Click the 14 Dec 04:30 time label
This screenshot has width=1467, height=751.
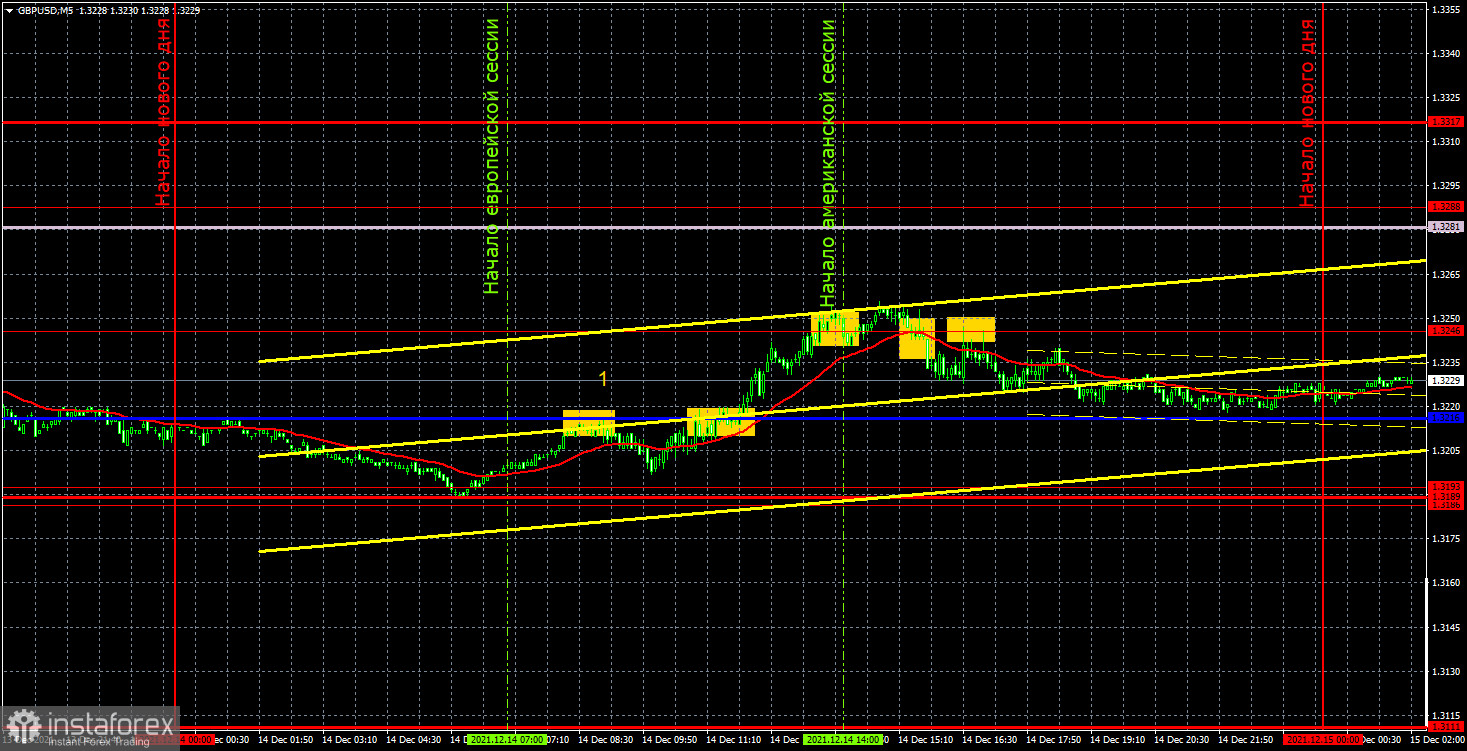(x=414, y=739)
